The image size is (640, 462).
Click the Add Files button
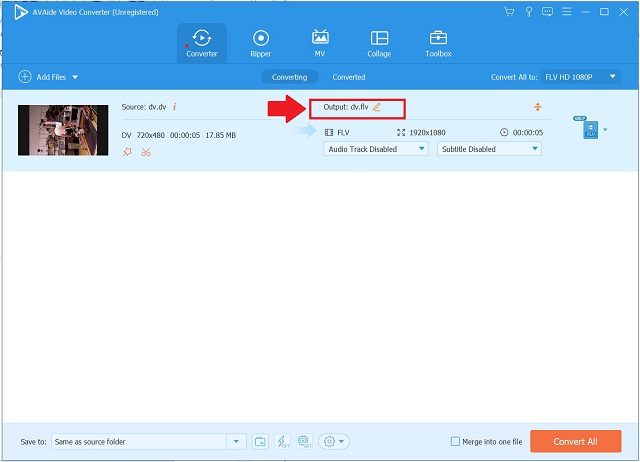(42, 77)
